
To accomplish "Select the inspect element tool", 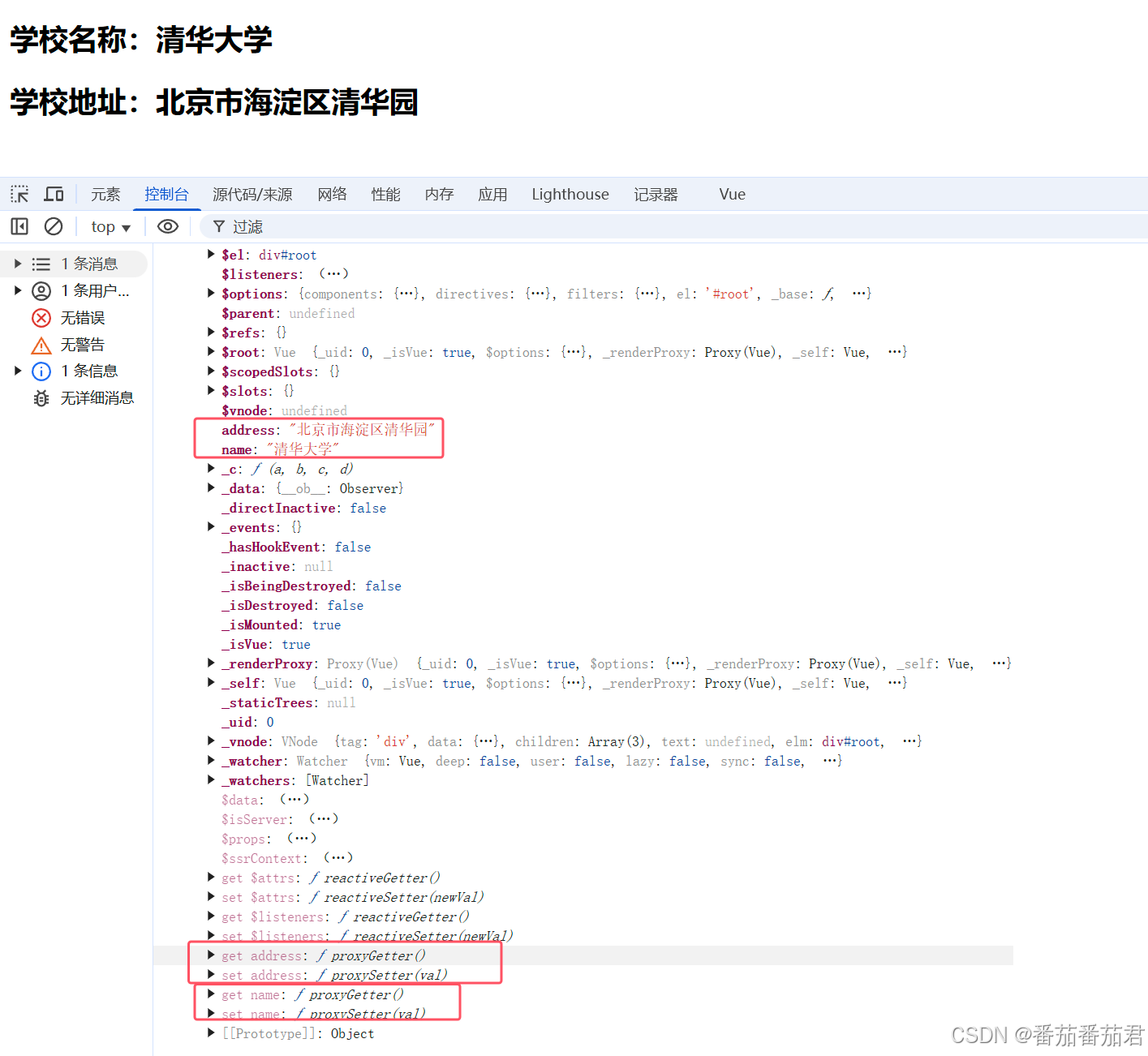I will (x=19, y=193).
